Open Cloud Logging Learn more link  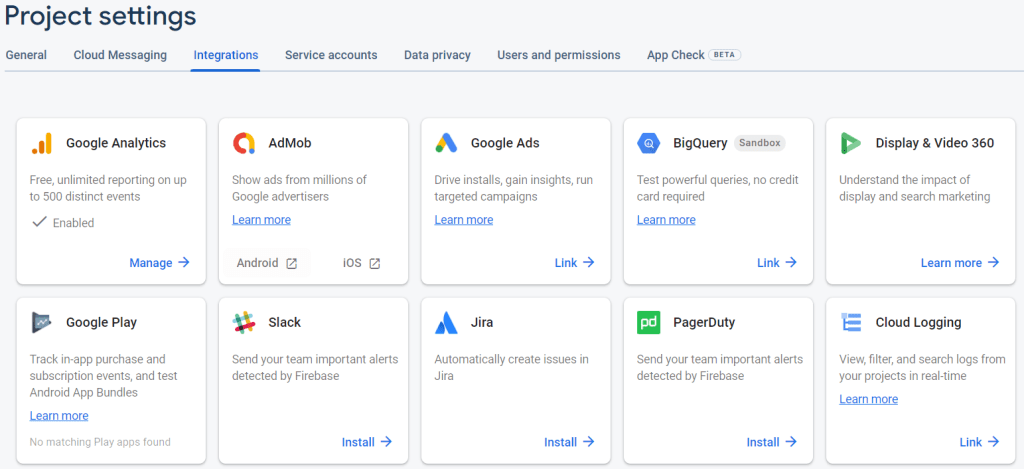point(869,399)
